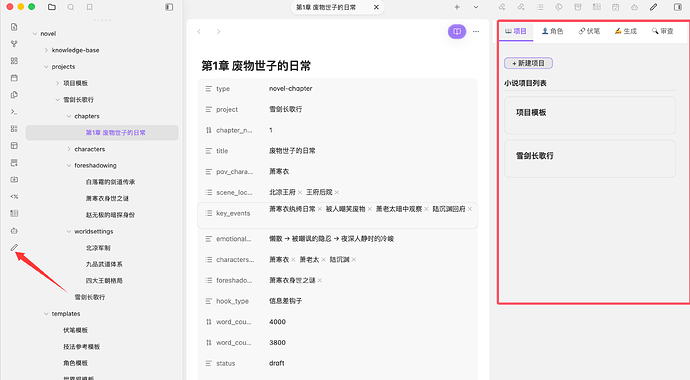Open the terminal command icon in ribbon
This screenshot has height=380, width=690.
(14, 112)
